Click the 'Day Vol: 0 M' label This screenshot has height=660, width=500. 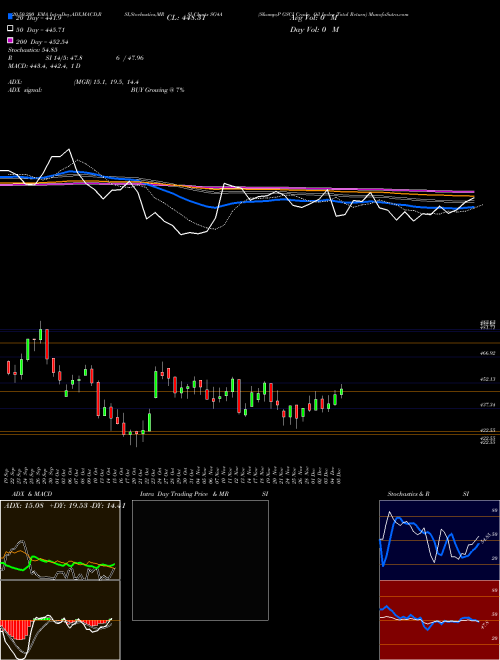[x=314, y=29]
